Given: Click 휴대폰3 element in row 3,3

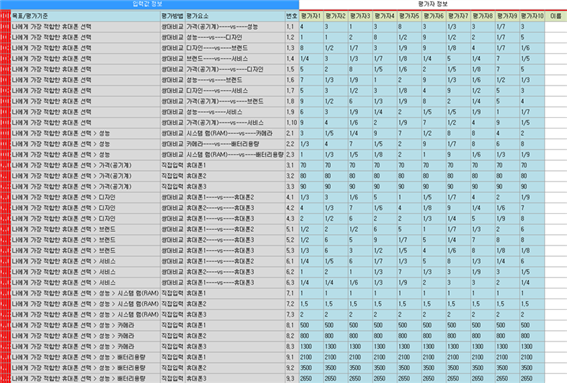Looking at the screenshot, I should click(235, 187).
